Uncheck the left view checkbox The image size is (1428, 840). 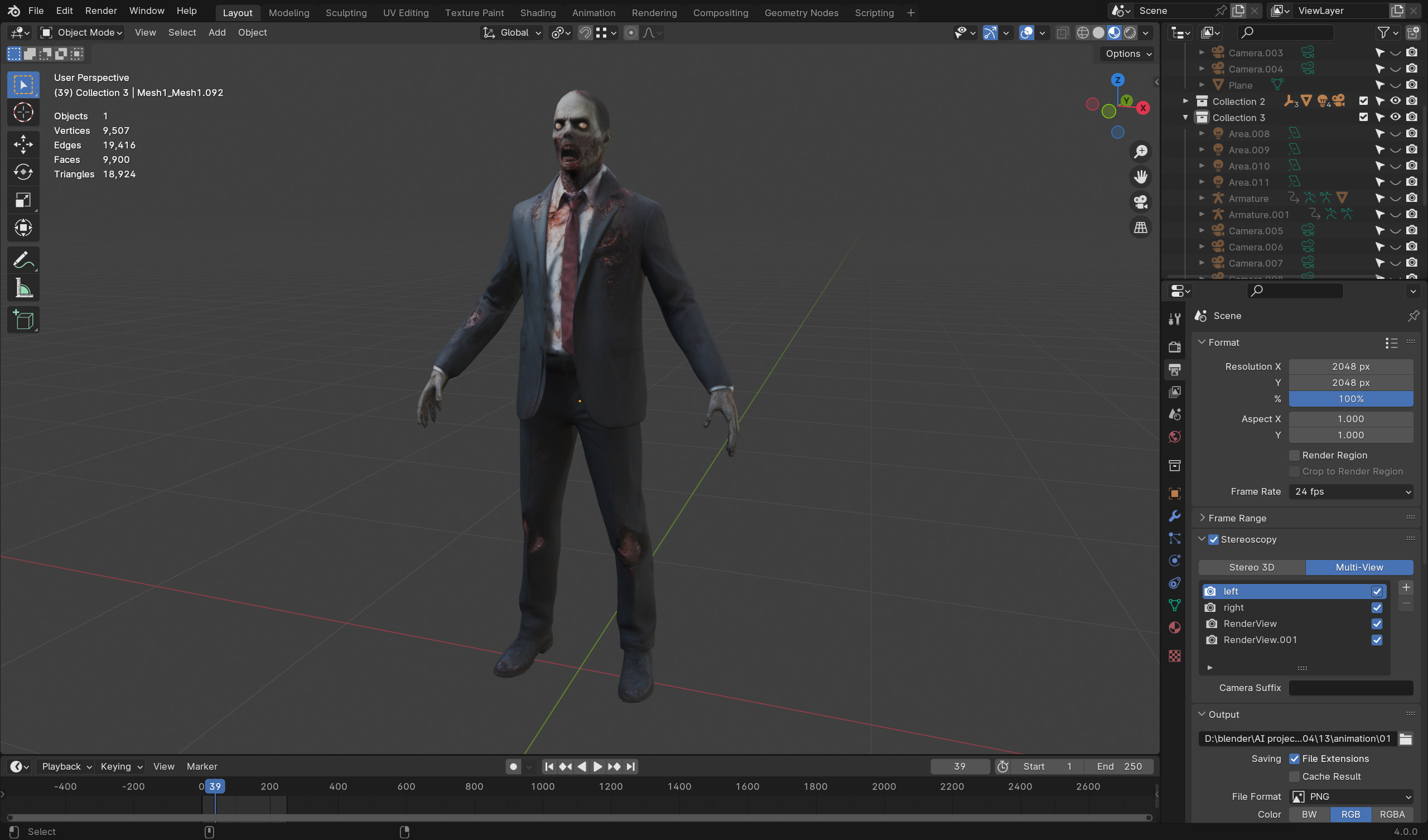coord(1377,591)
